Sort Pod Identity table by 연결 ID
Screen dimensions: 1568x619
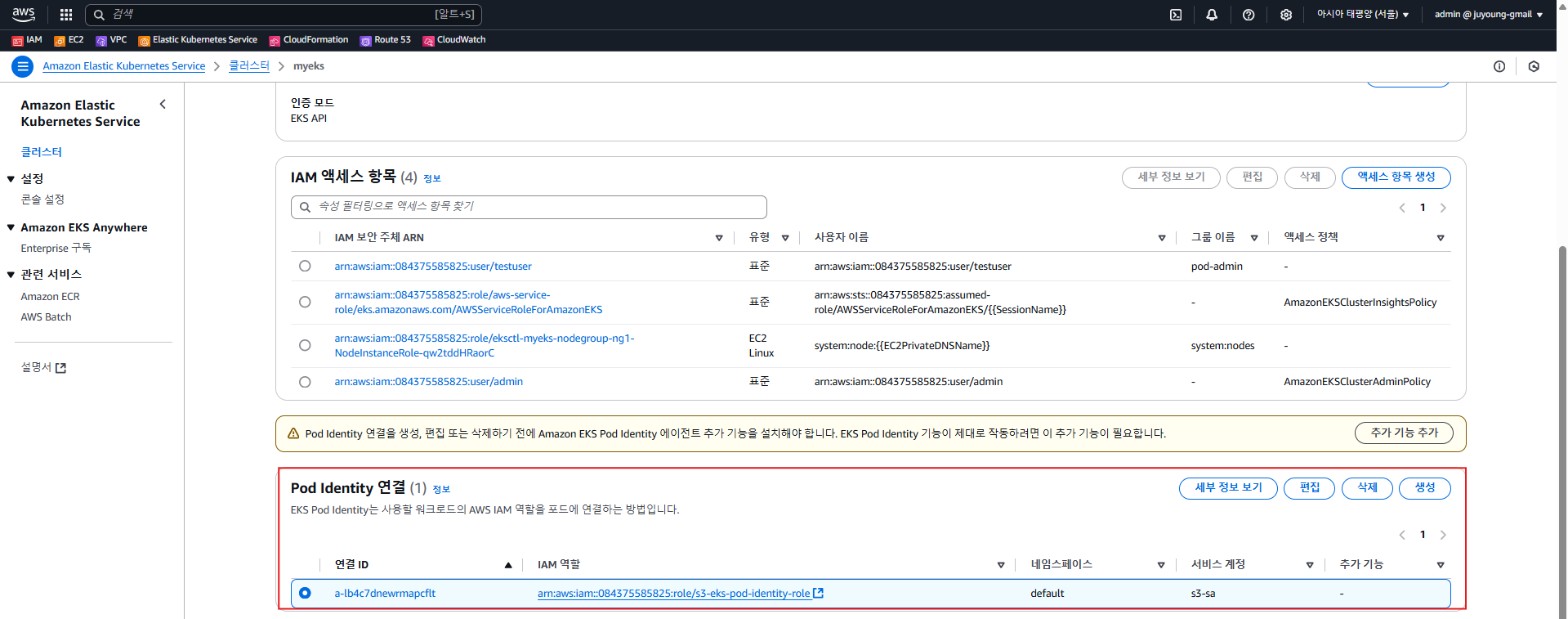tap(508, 565)
